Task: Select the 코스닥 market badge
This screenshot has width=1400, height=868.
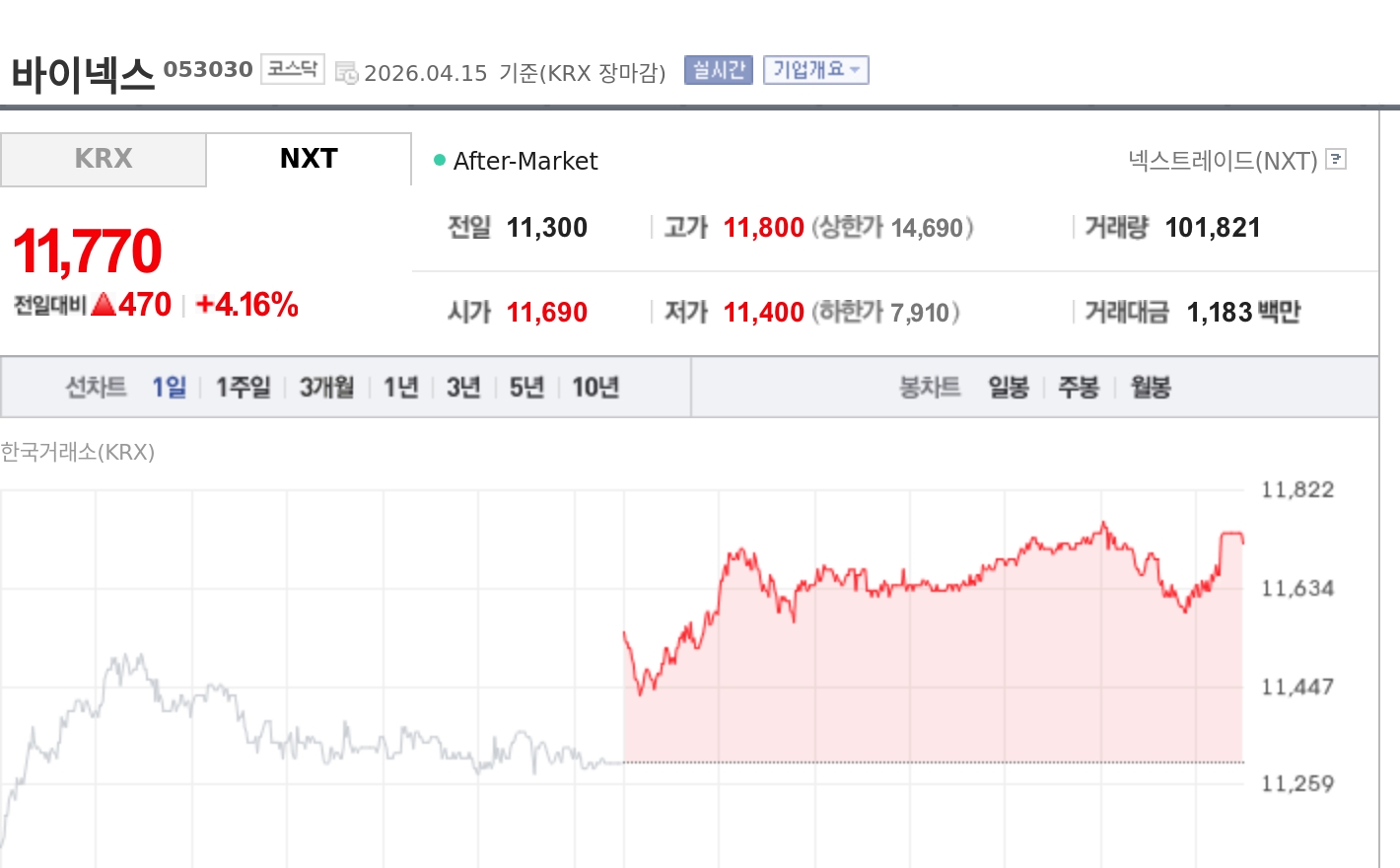Action: [292, 69]
